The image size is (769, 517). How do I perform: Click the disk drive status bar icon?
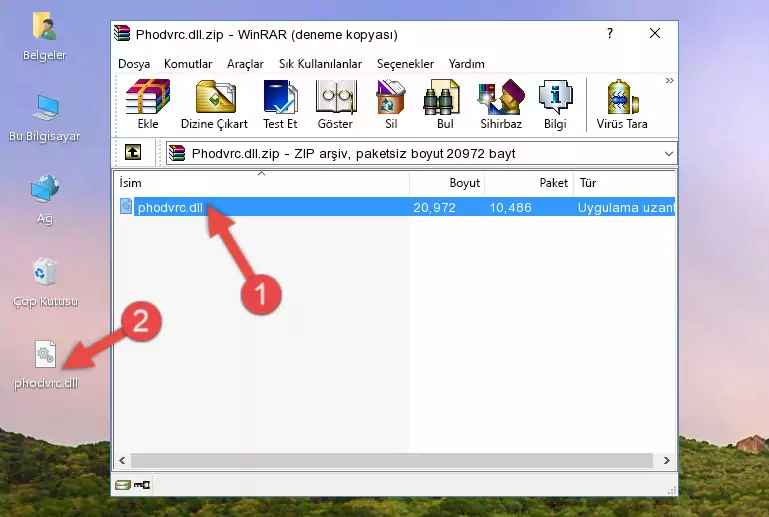coord(123,485)
